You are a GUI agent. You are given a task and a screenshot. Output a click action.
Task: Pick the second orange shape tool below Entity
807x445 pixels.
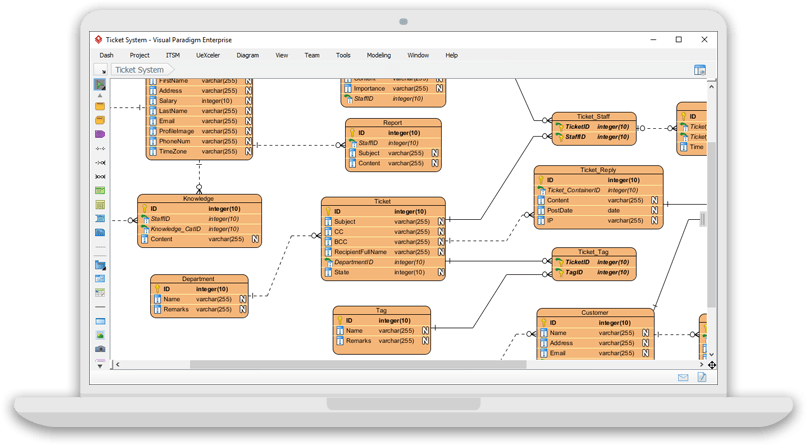pos(100,120)
